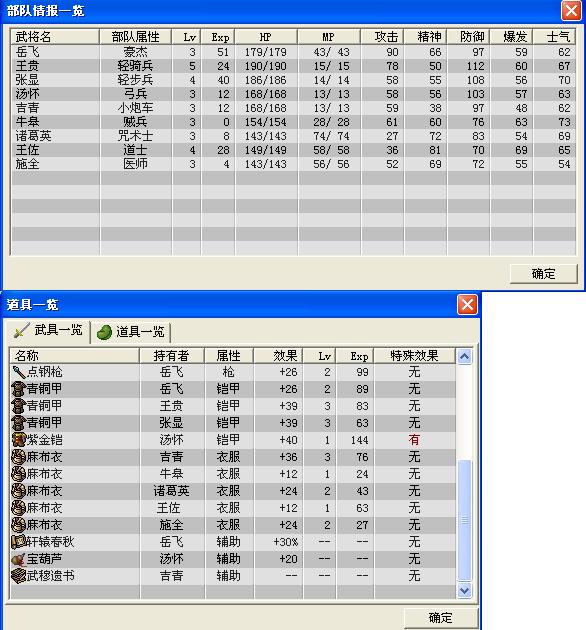Click 吉青's 麻布衣 clothing icon

(19, 457)
